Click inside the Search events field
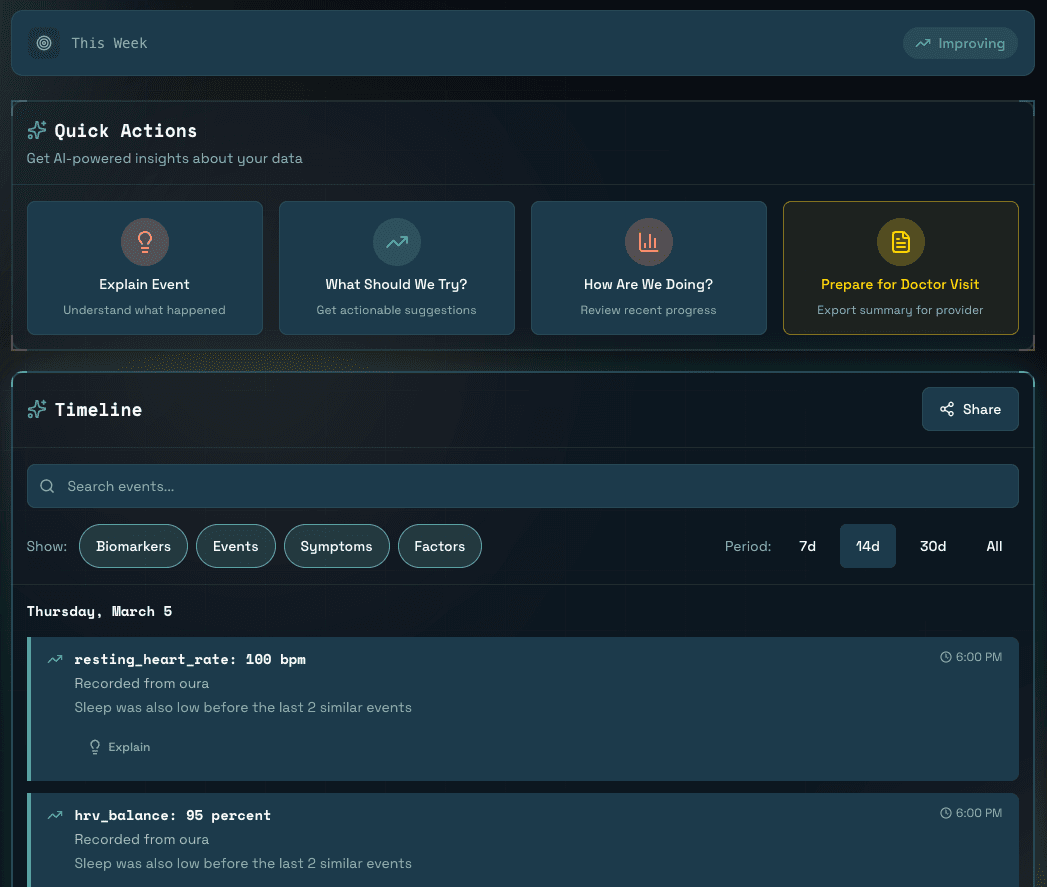The image size is (1047, 887). point(522,485)
